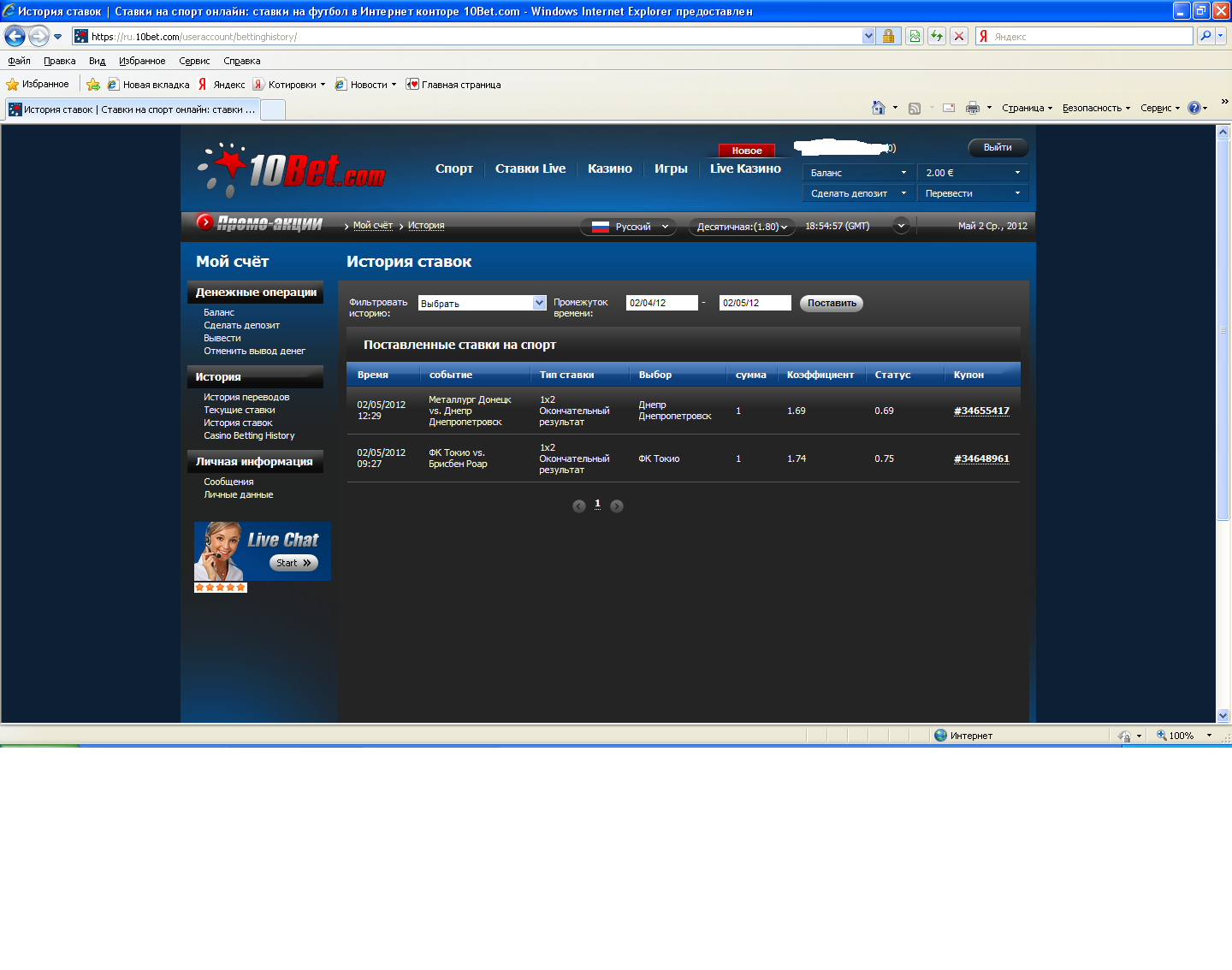Click the next page arrow in pagination
This screenshot has width=1232, height=970.
[617, 506]
